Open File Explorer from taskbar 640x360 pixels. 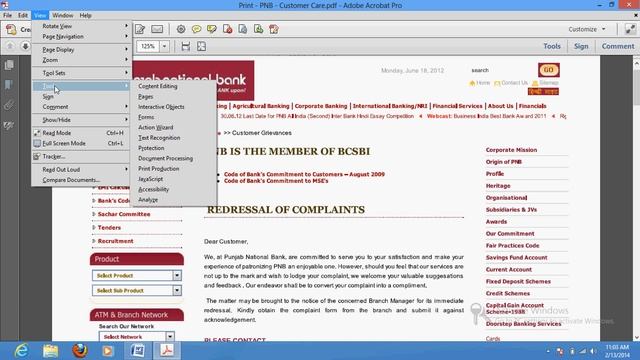pos(51,351)
